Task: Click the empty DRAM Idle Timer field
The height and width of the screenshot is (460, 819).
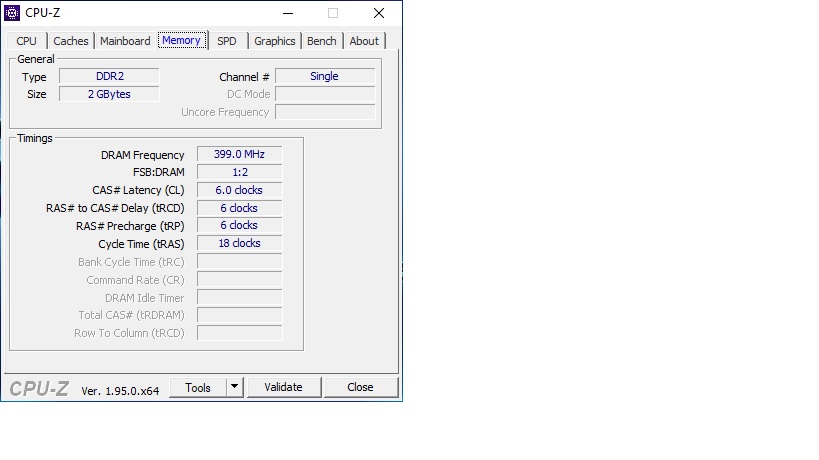Action: (240, 297)
